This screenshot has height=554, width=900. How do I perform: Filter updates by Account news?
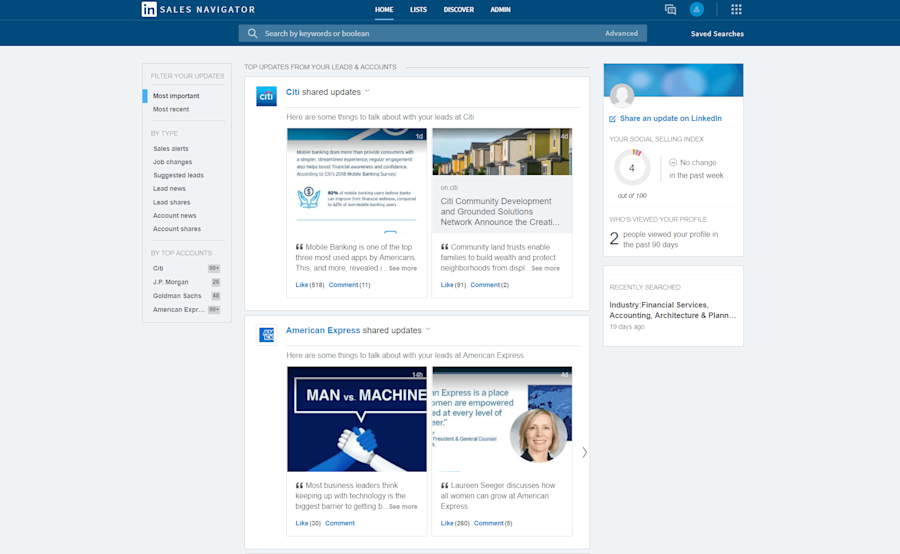(174, 215)
